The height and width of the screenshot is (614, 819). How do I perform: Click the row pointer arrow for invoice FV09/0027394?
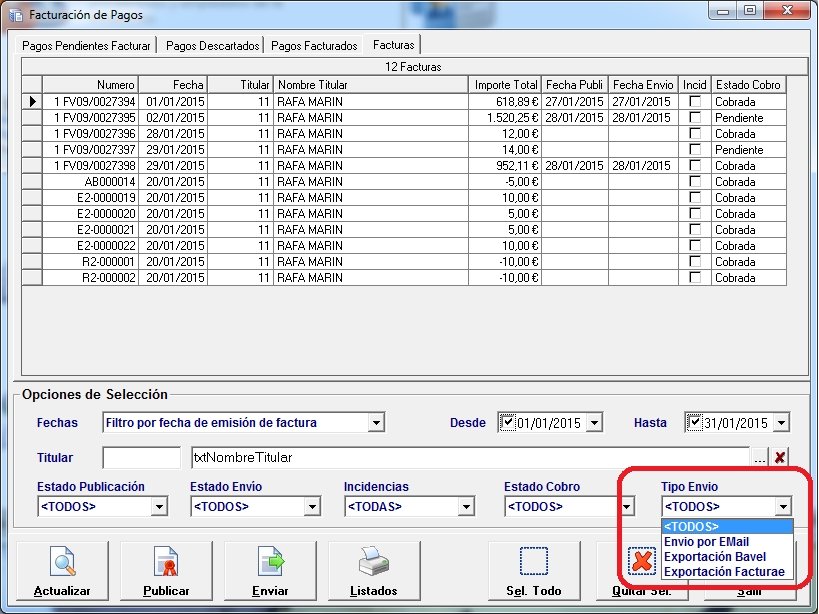tap(32, 101)
